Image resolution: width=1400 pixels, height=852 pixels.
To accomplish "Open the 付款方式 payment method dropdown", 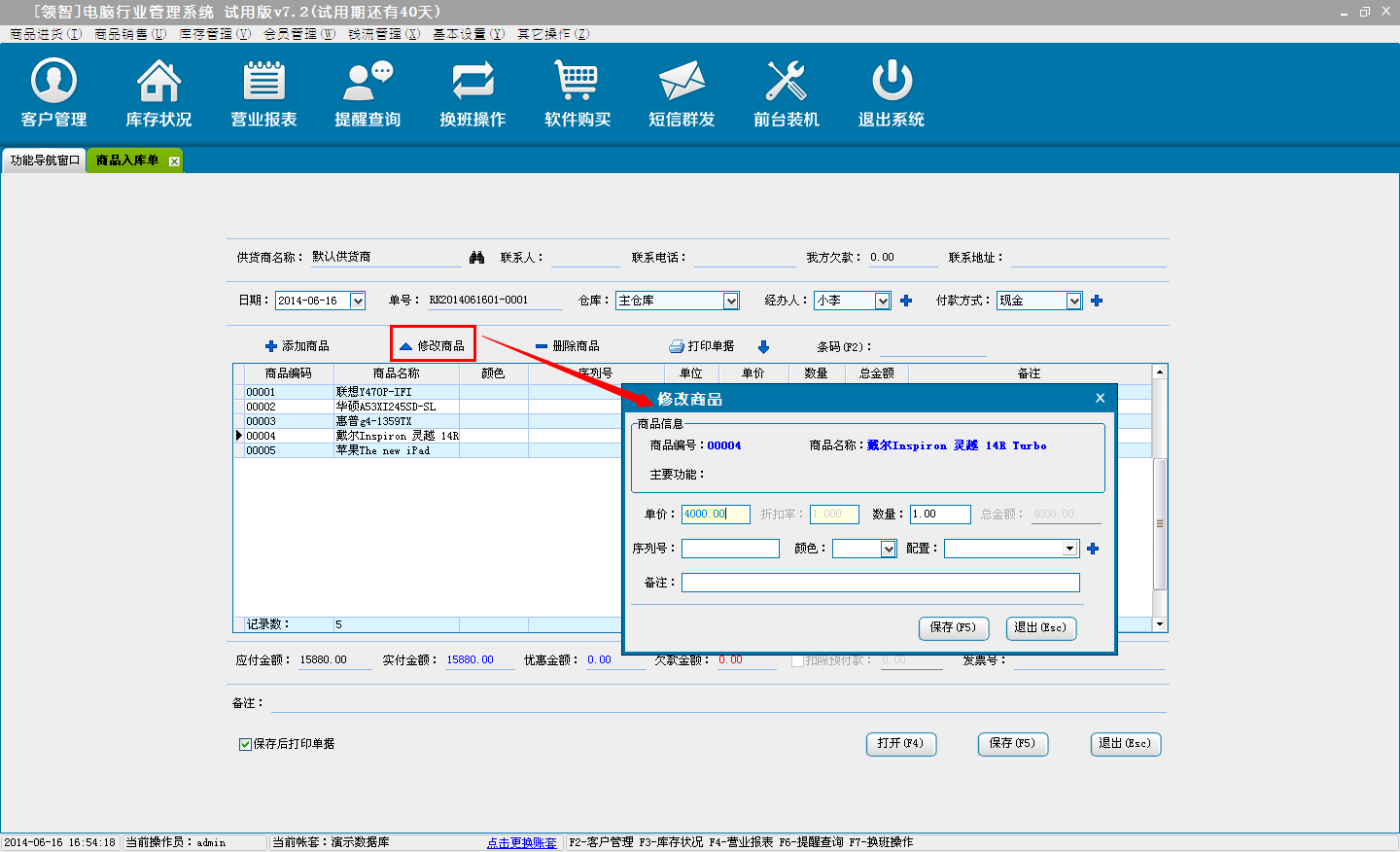I will [x=1074, y=302].
